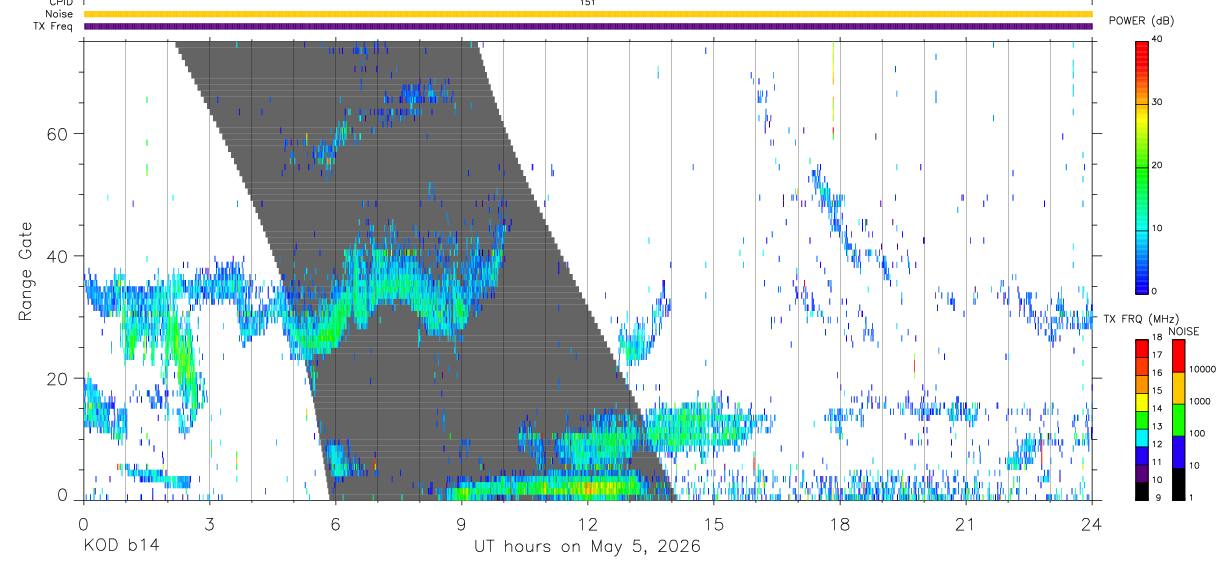Click the purple TX Freq indicator bar
1228x567 pixels.
(588, 26)
